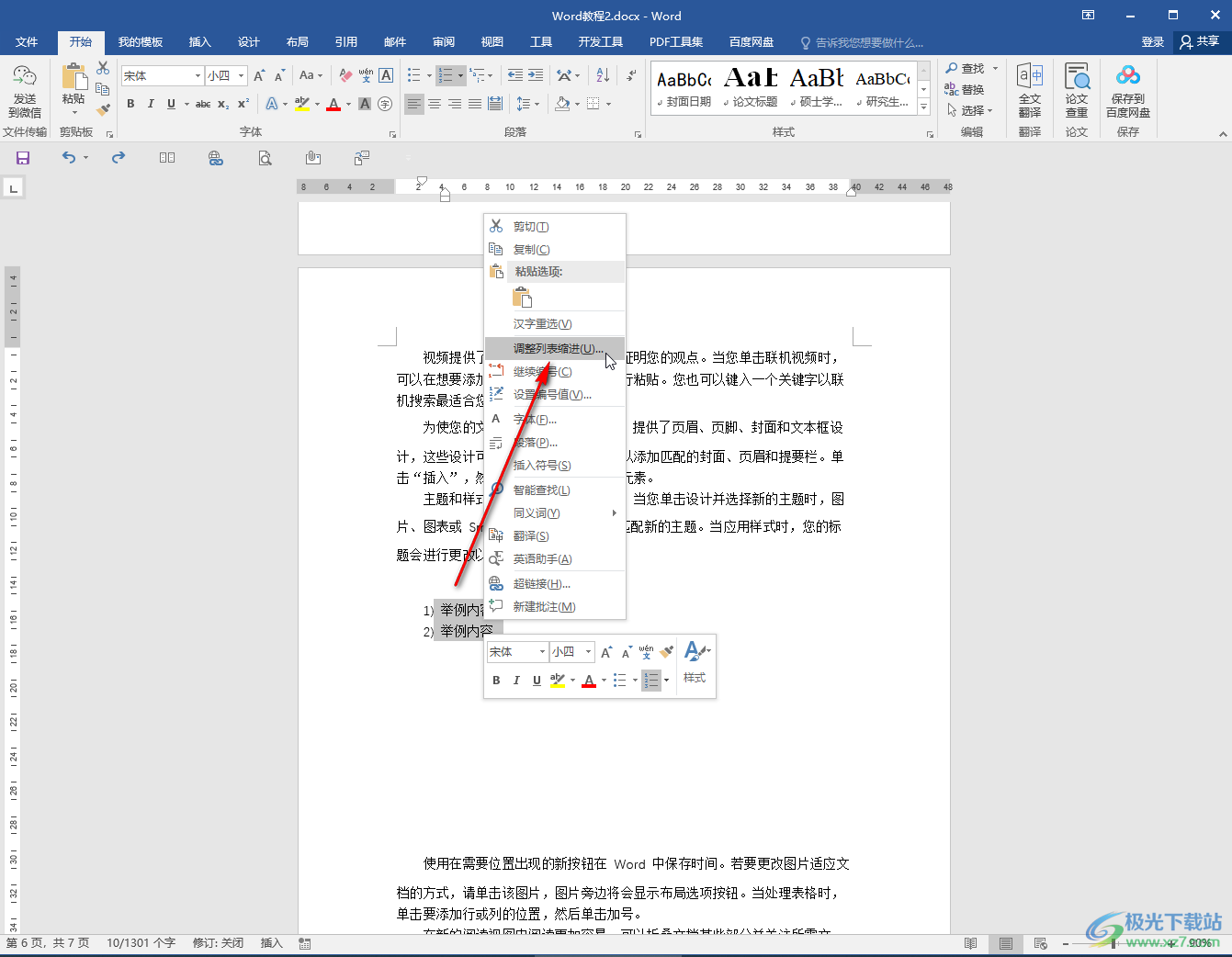Switch to the 布局 Layout tab

tap(298, 42)
